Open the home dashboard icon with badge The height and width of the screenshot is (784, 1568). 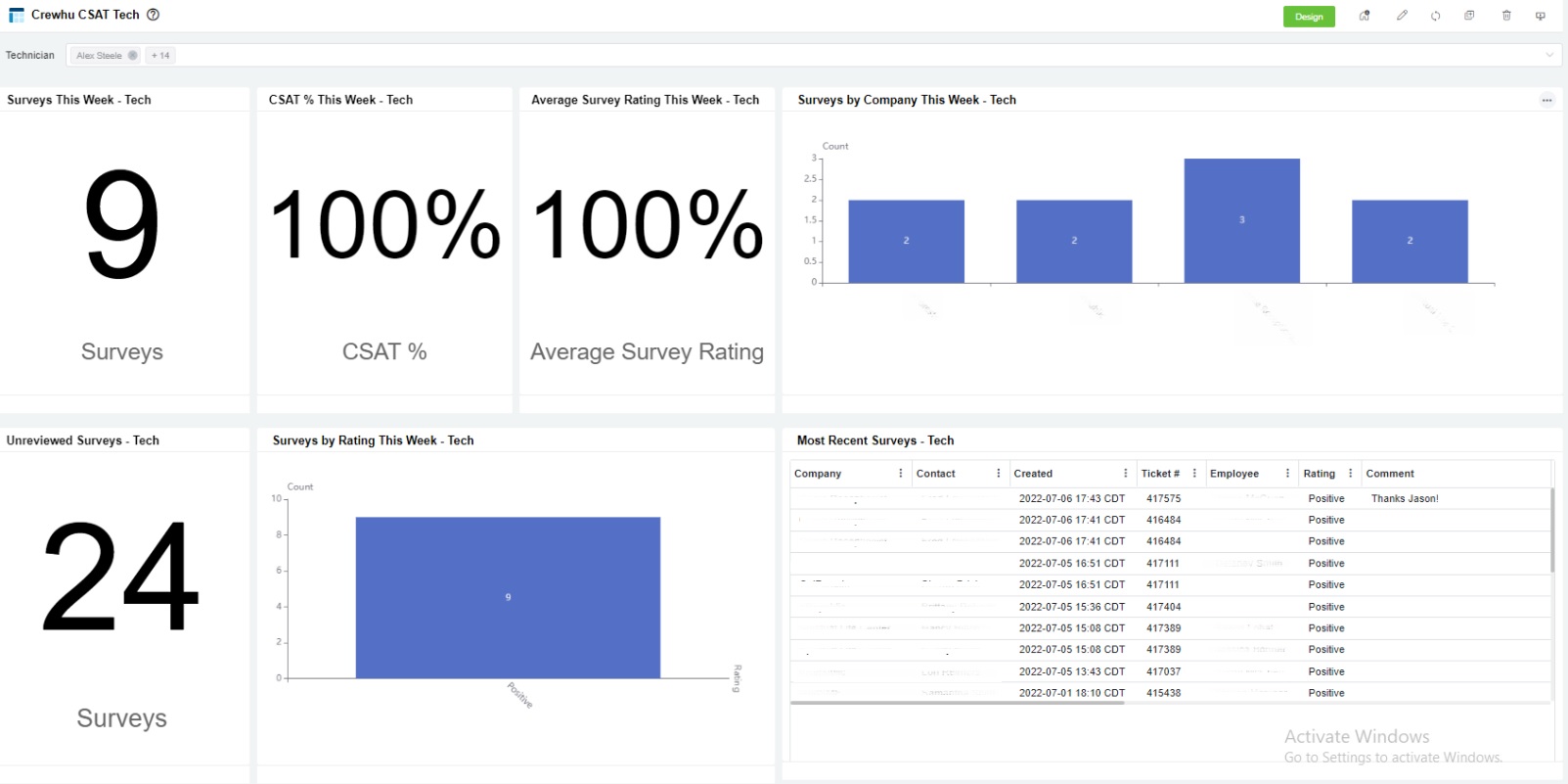point(1364,16)
